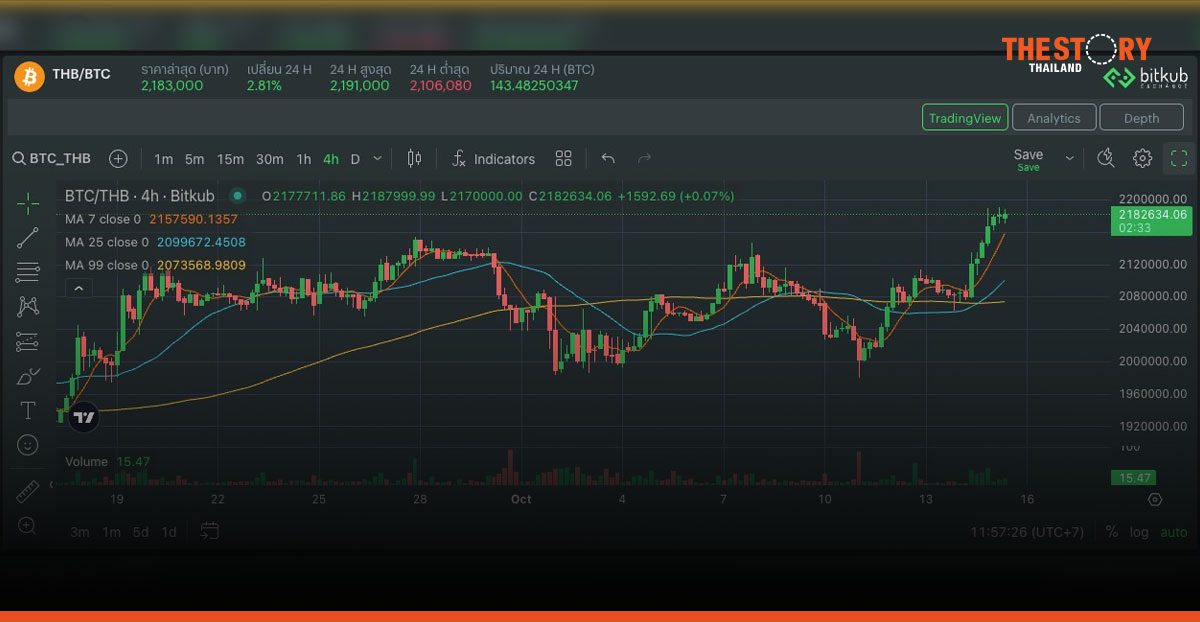Open the emoji sticker tool

pos(27,443)
